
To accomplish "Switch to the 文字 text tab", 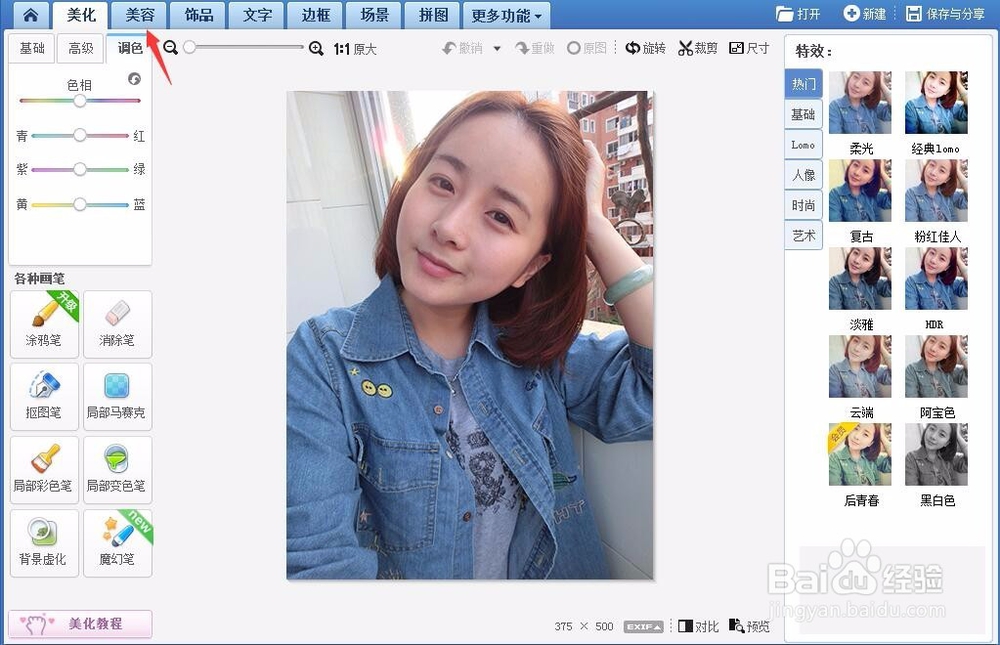I will click(x=257, y=15).
